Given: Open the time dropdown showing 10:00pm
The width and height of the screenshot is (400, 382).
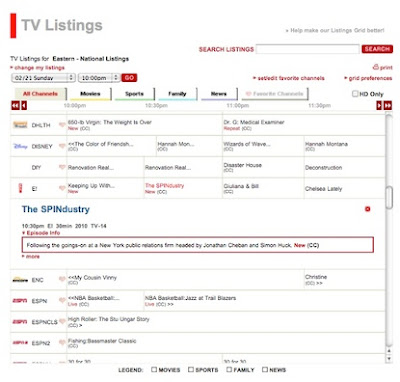Looking at the screenshot, I should (x=99, y=78).
